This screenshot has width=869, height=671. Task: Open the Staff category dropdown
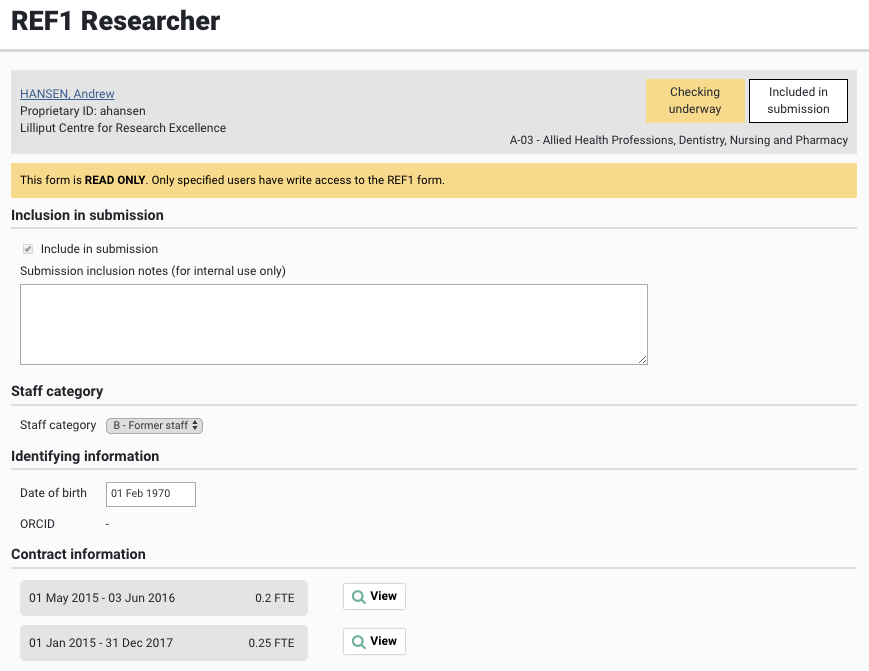(154, 425)
